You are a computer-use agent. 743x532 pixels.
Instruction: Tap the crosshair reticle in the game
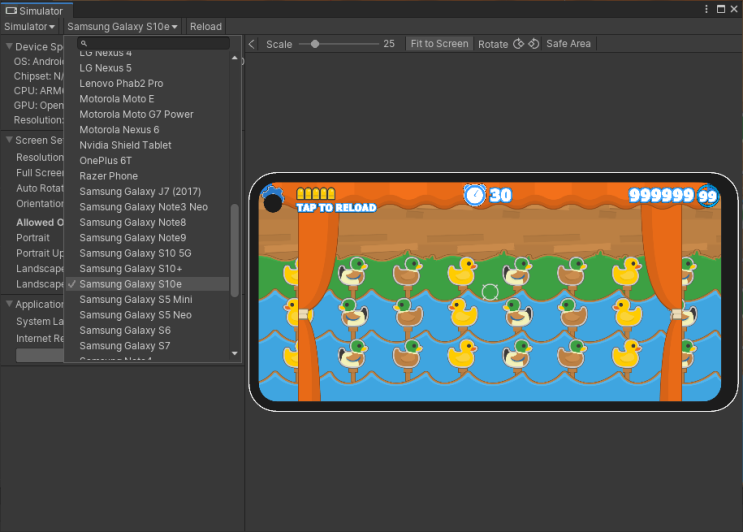tap(490, 292)
